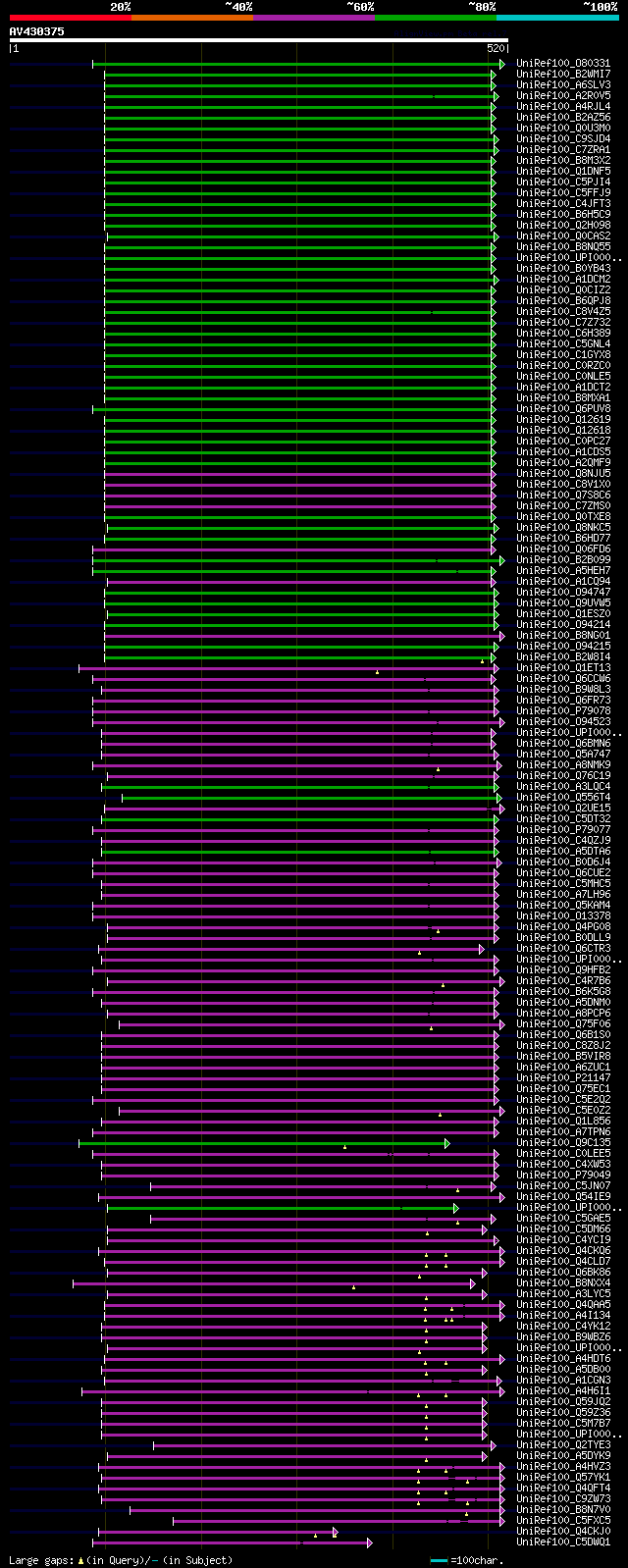The width and height of the screenshot is (628, 1568).
Task: Open hit UniRef100_B8M3X2
Action: (x=563, y=161)
